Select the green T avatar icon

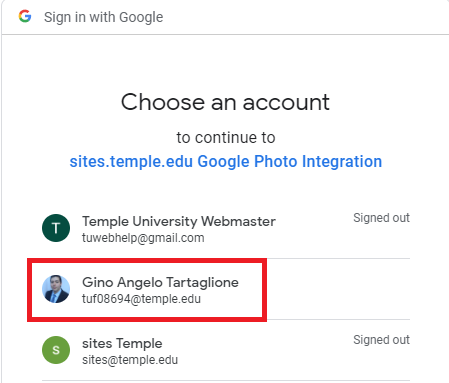[56, 228]
